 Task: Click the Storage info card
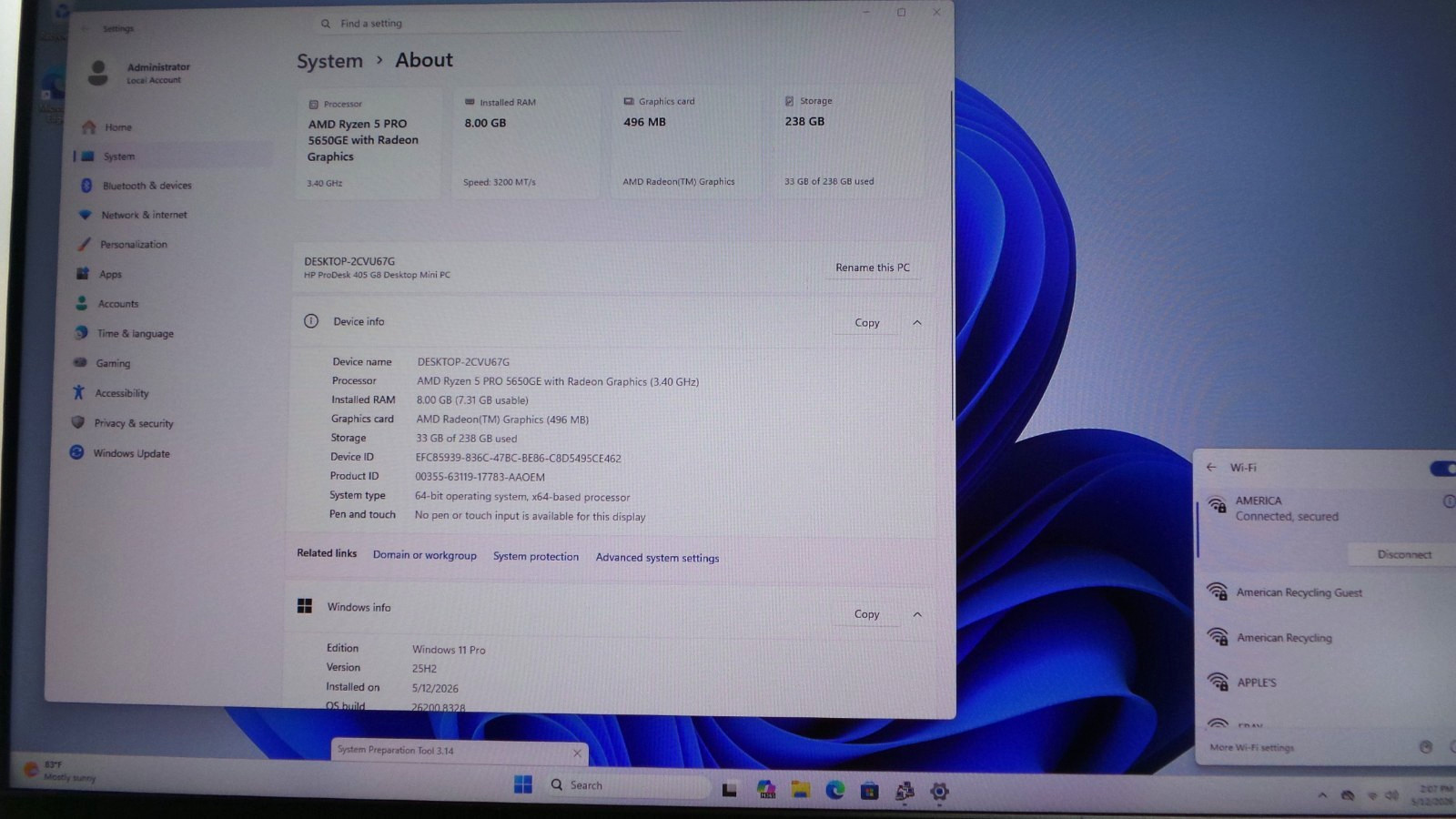coord(848,141)
